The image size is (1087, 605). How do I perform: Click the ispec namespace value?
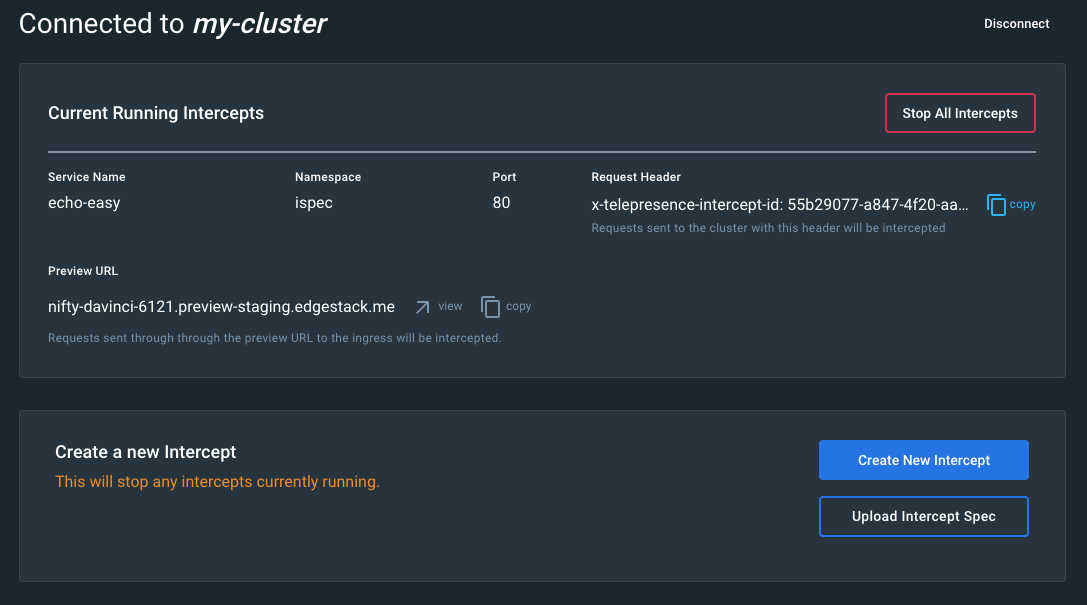point(314,203)
